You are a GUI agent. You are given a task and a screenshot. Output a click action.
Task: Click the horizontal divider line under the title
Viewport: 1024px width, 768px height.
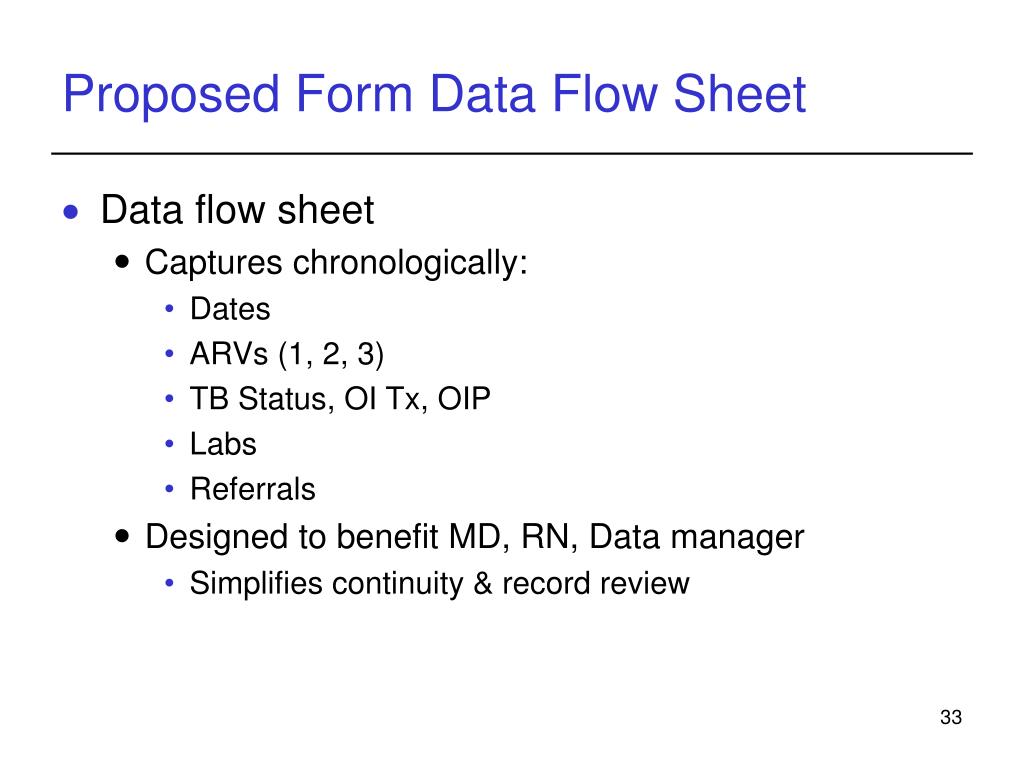click(x=512, y=154)
